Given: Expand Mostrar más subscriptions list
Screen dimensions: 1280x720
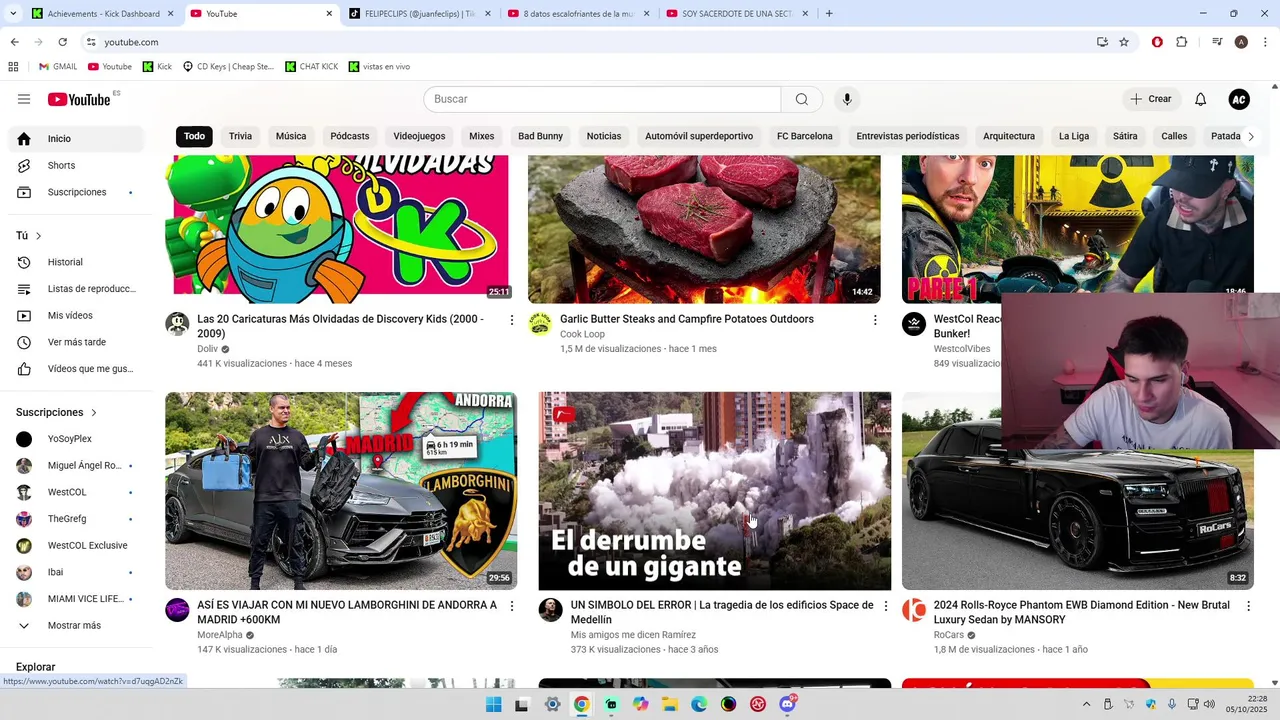Looking at the screenshot, I should 76,625.
